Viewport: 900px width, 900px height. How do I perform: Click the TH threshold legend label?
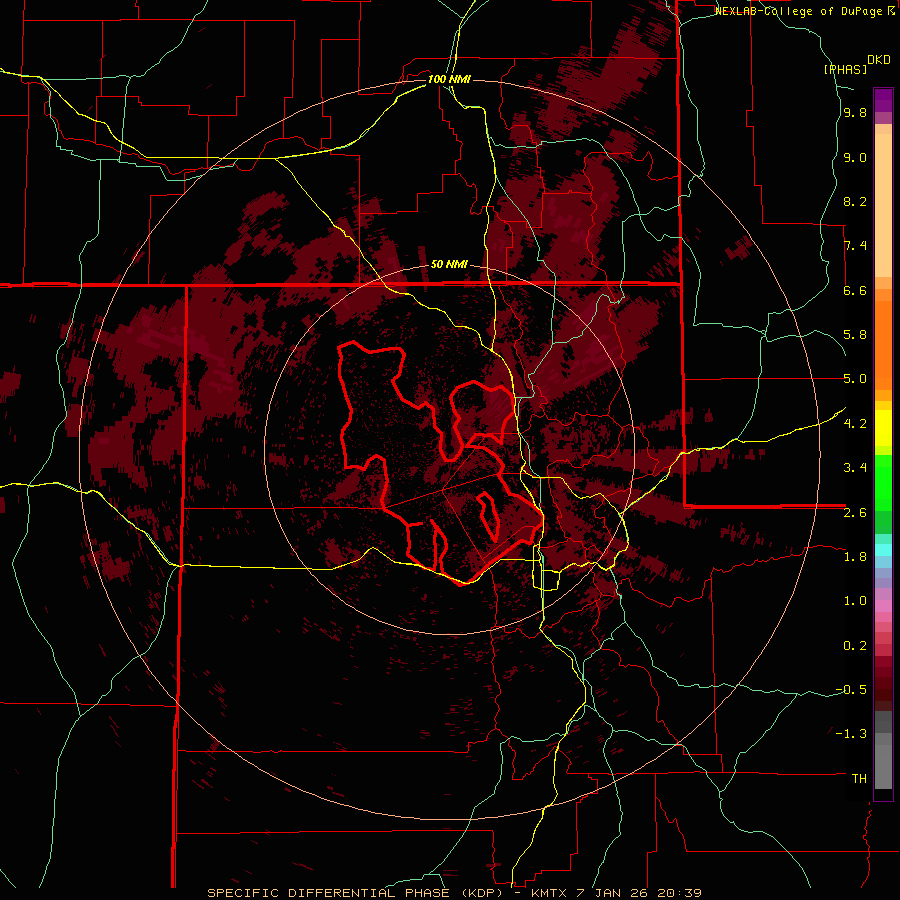tap(859, 778)
